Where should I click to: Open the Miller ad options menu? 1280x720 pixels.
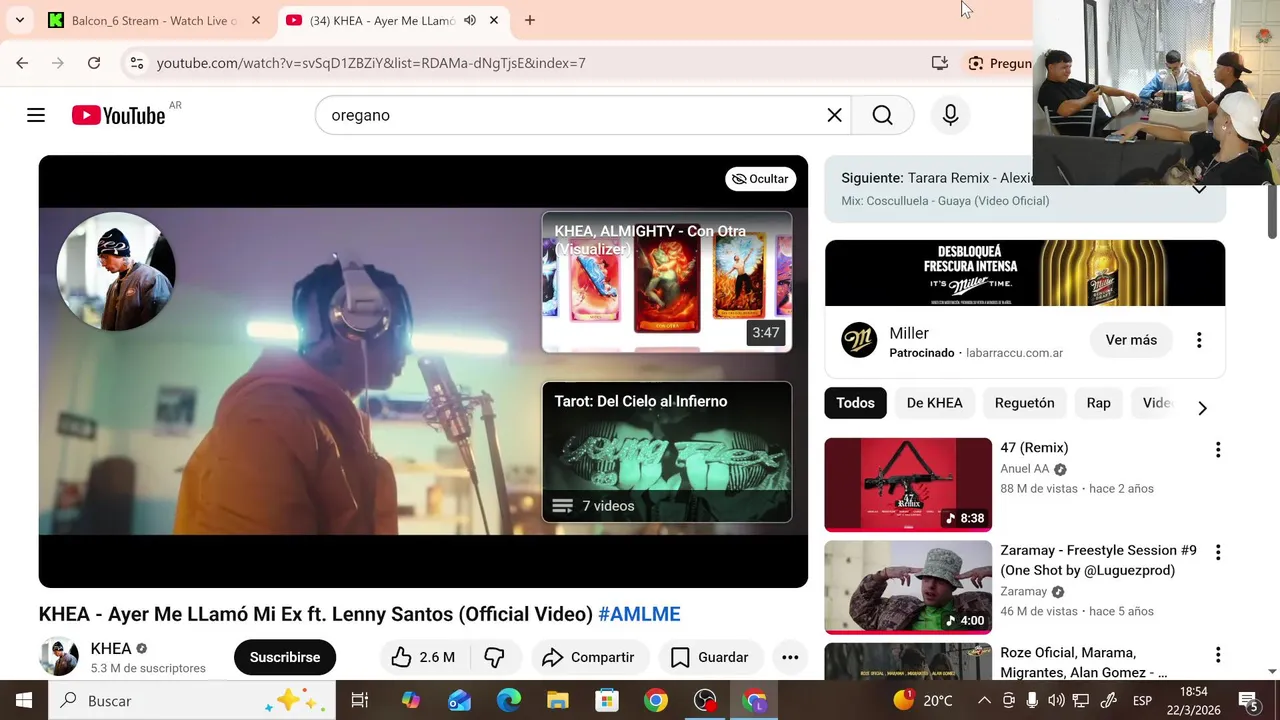(x=1199, y=340)
